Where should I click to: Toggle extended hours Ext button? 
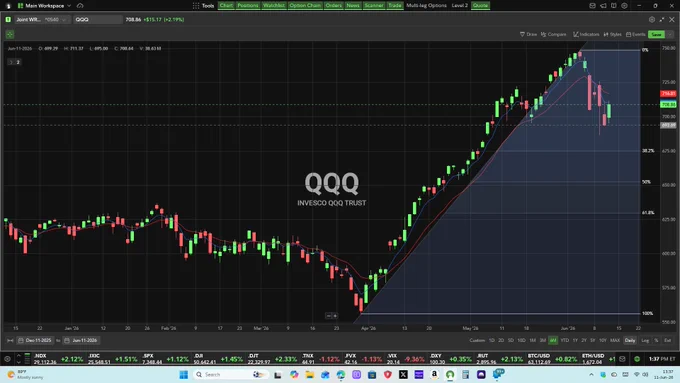point(667,340)
